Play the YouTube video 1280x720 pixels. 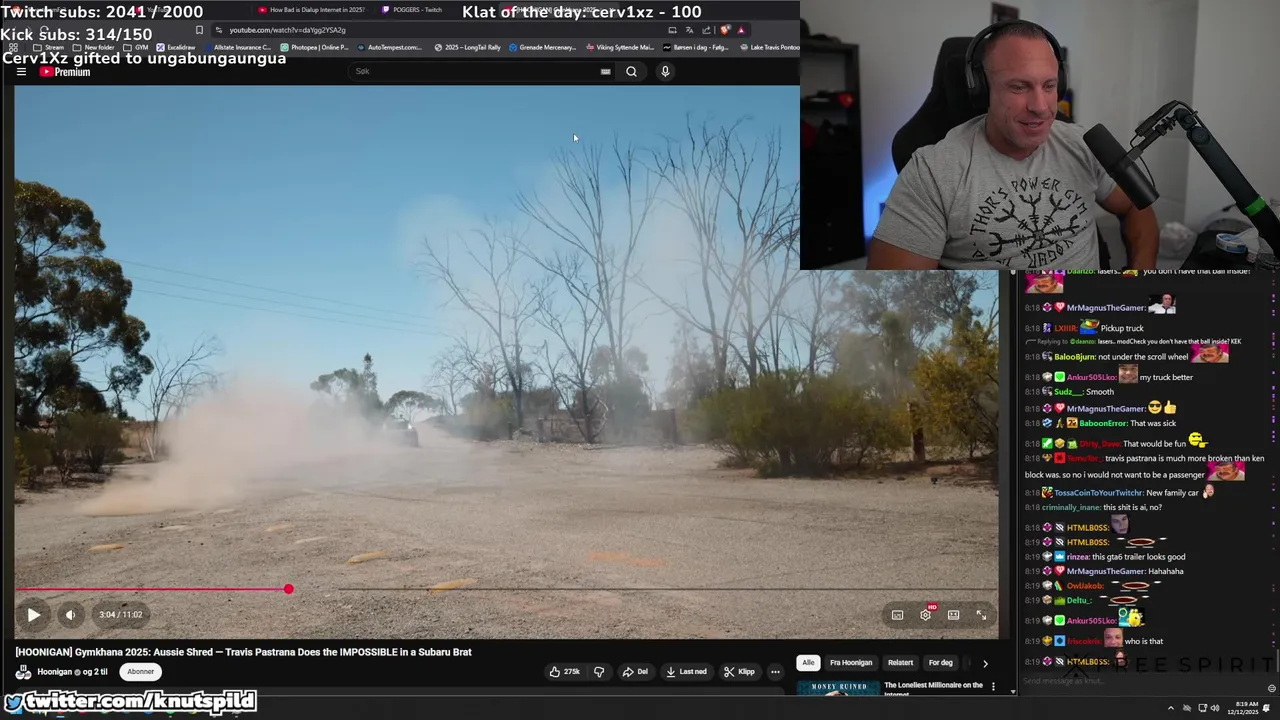pyautogui.click(x=33, y=615)
